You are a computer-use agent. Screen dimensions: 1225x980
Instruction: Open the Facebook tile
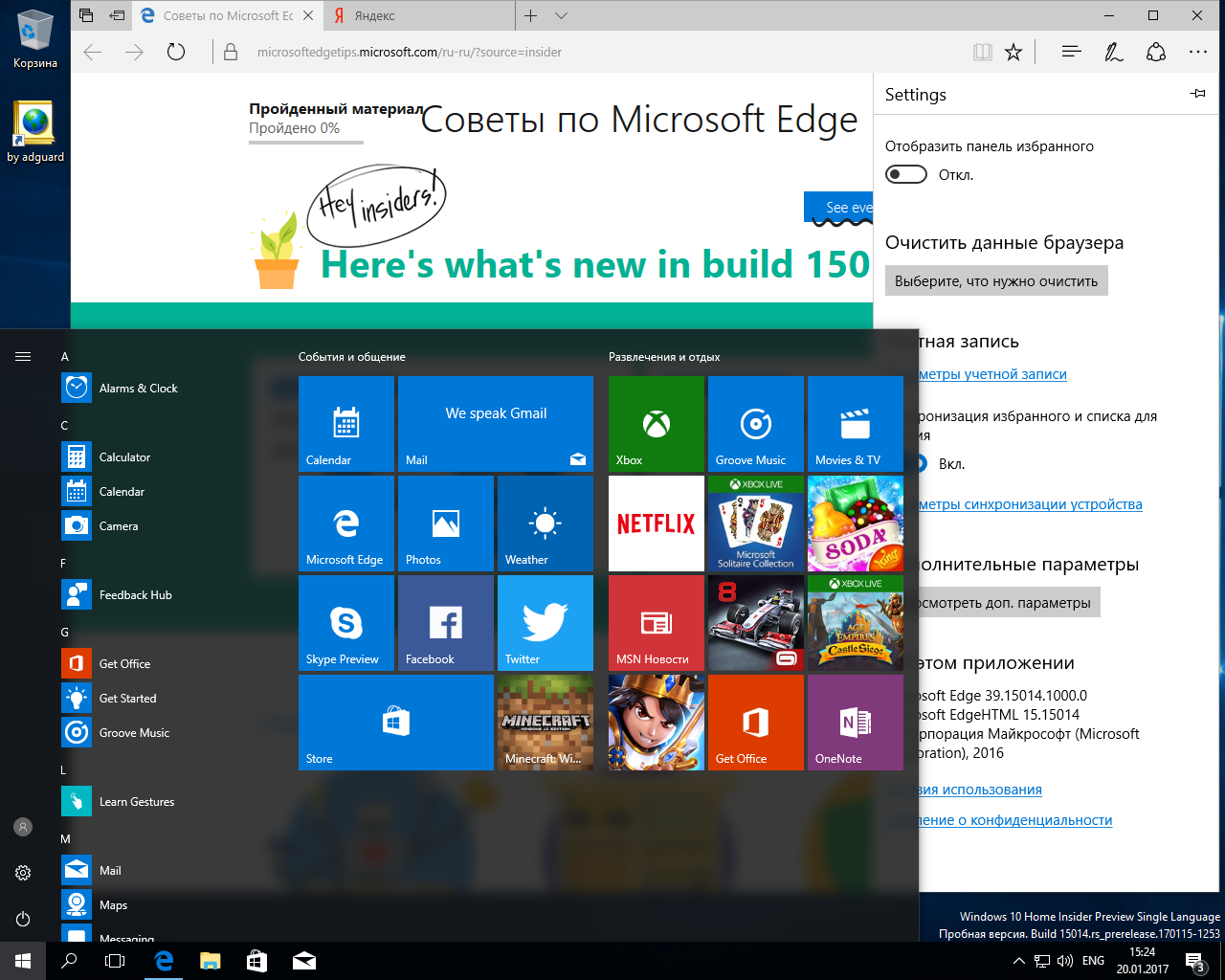(446, 623)
